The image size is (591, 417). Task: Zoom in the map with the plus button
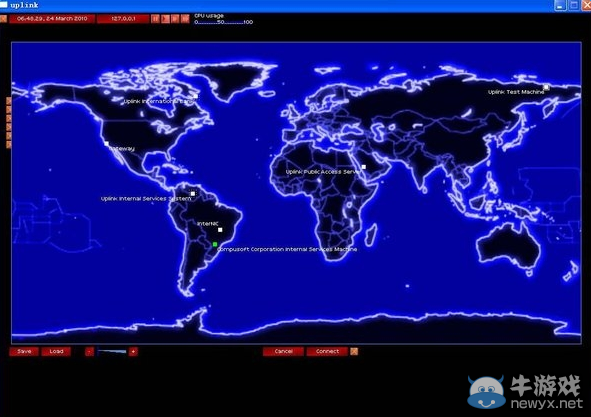(x=133, y=352)
